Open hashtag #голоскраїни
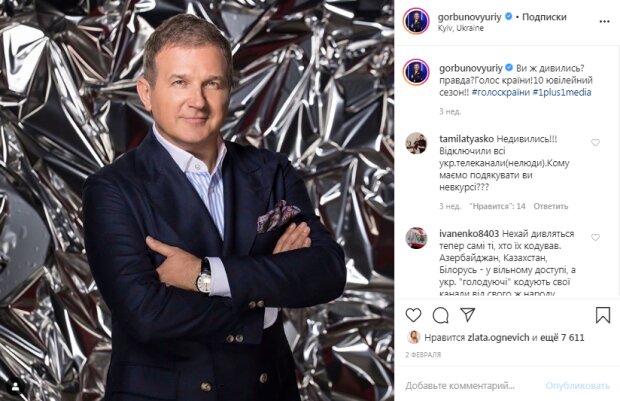The width and height of the screenshot is (620, 401). (501, 93)
